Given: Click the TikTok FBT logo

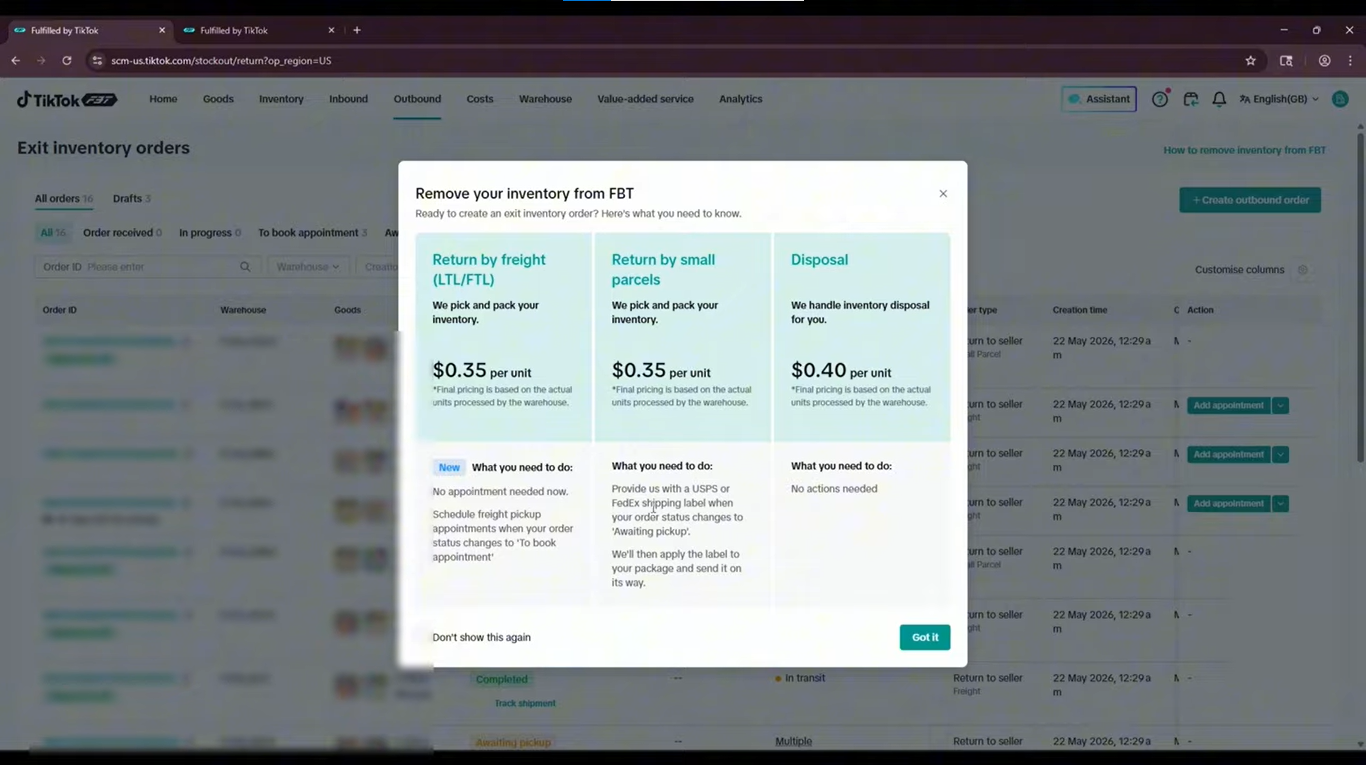Looking at the screenshot, I should click(x=67, y=99).
